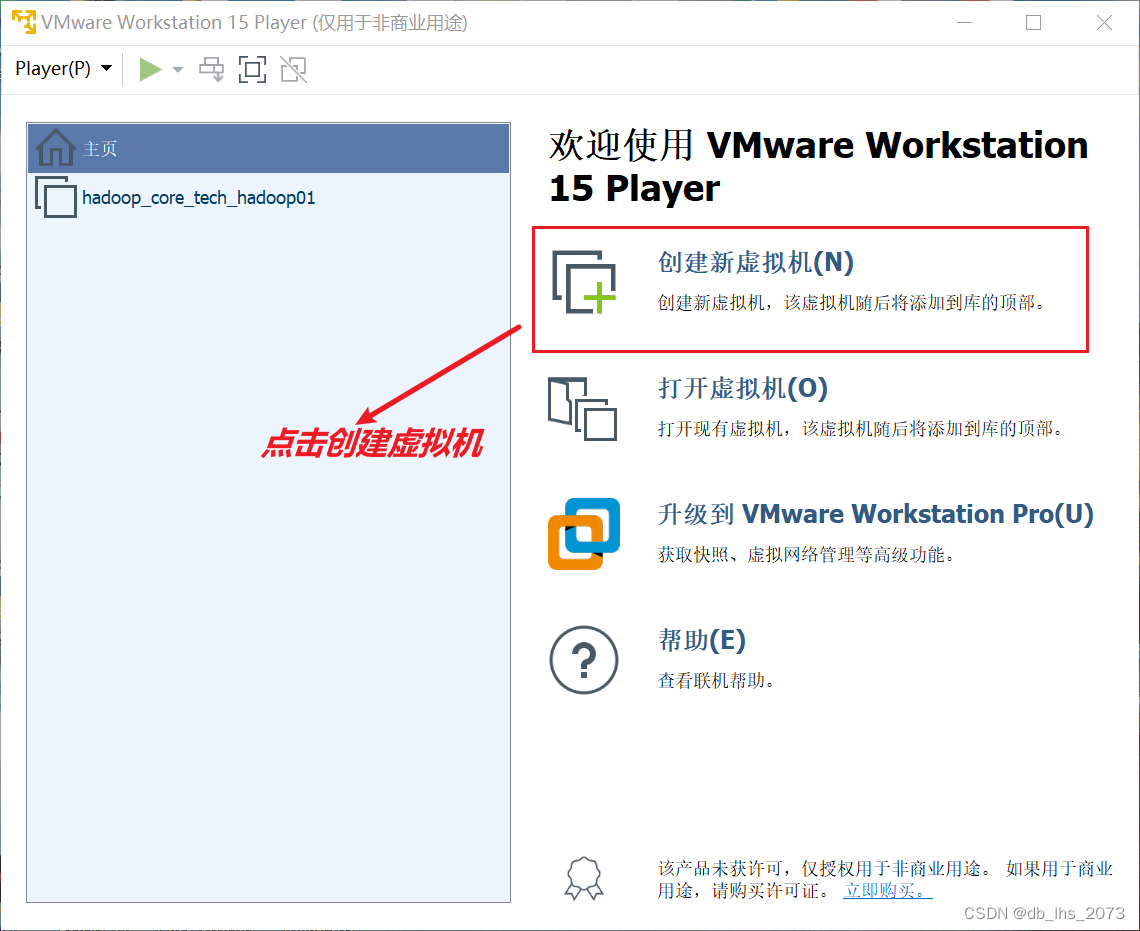Enter full screen mode via toolbar icon
The width and height of the screenshot is (1140, 931).
[x=252, y=70]
